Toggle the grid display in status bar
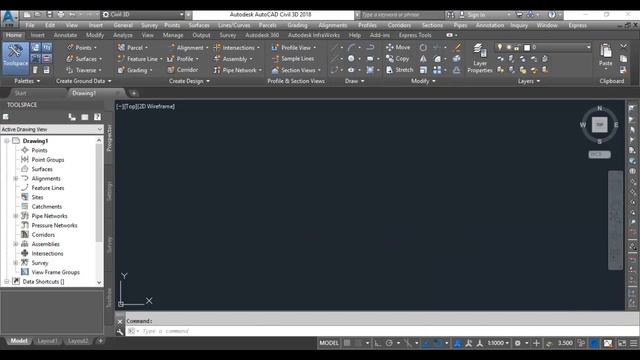The height and width of the screenshot is (360, 640). (x=347, y=343)
